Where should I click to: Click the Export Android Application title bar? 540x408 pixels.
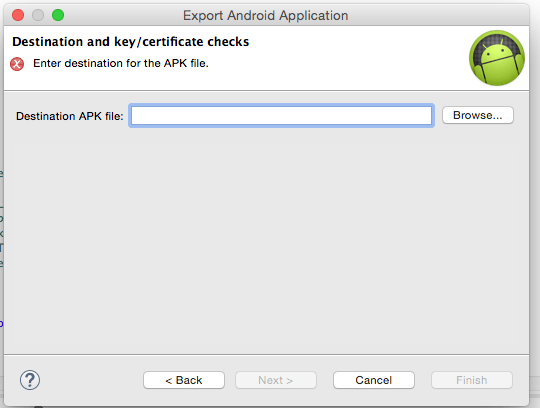click(266, 15)
